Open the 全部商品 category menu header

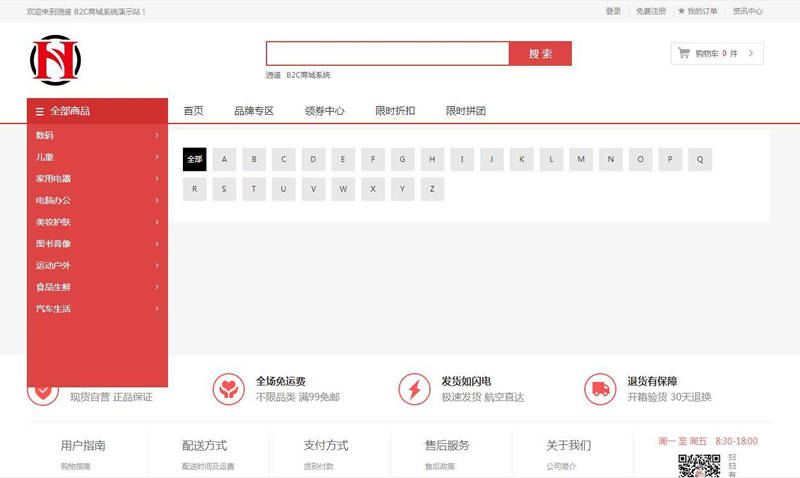(97, 111)
